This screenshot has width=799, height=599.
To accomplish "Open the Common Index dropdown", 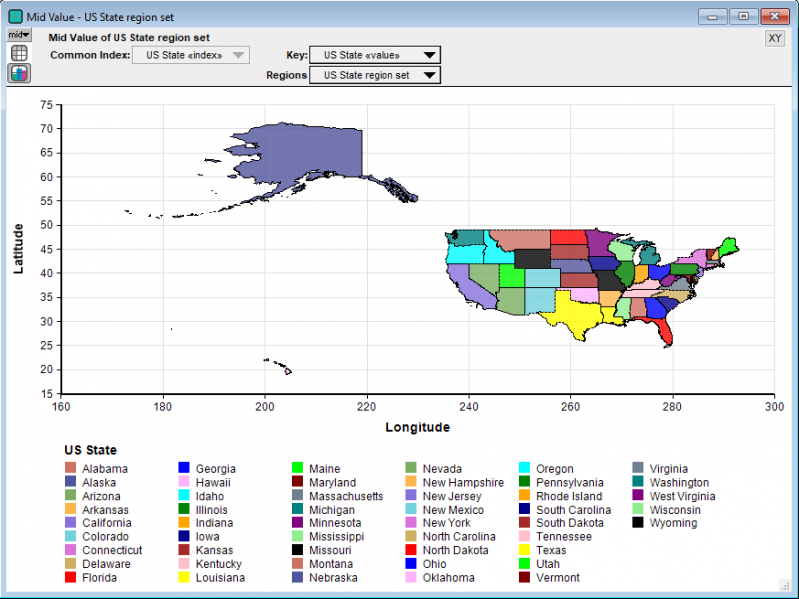I will click(191, 55).
